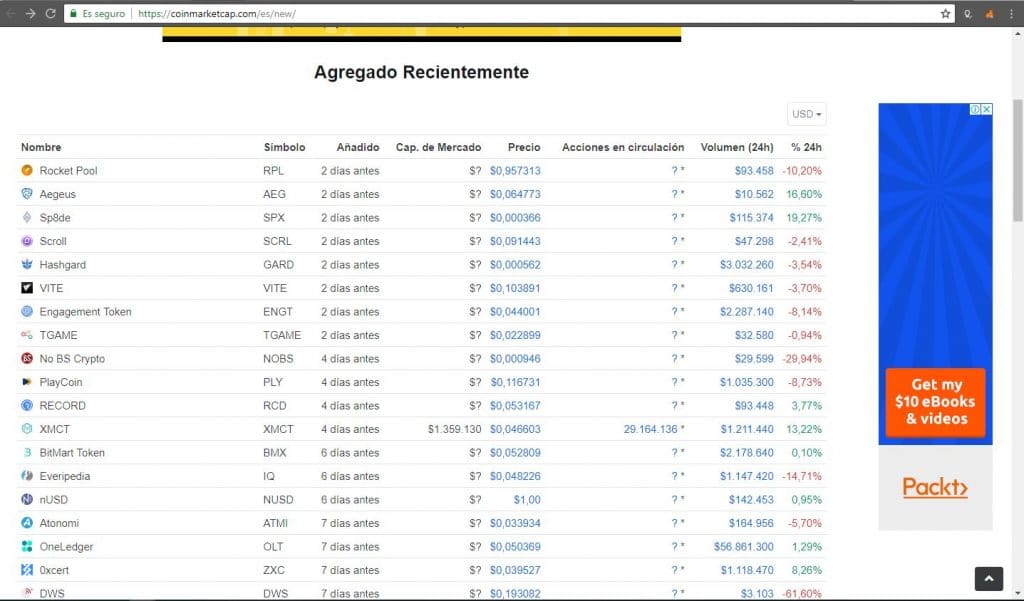The height and width of the screenshot is (601, 1024).
Task: Click the back-to-top arrow button
Action: [989, 579]
